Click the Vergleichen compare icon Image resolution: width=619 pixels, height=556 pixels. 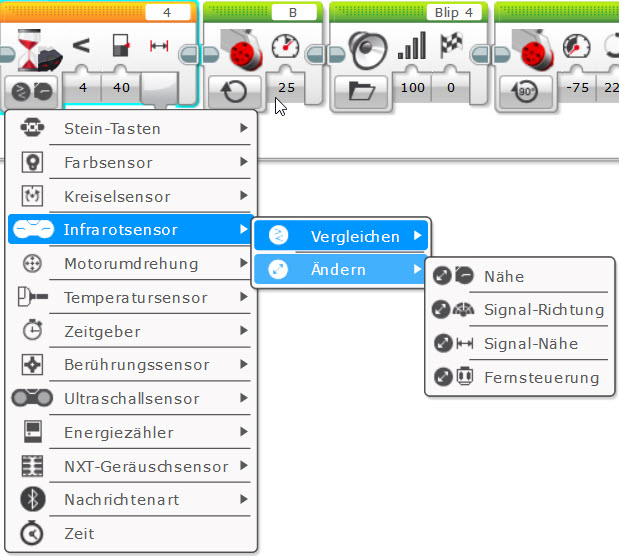[279, 236]
